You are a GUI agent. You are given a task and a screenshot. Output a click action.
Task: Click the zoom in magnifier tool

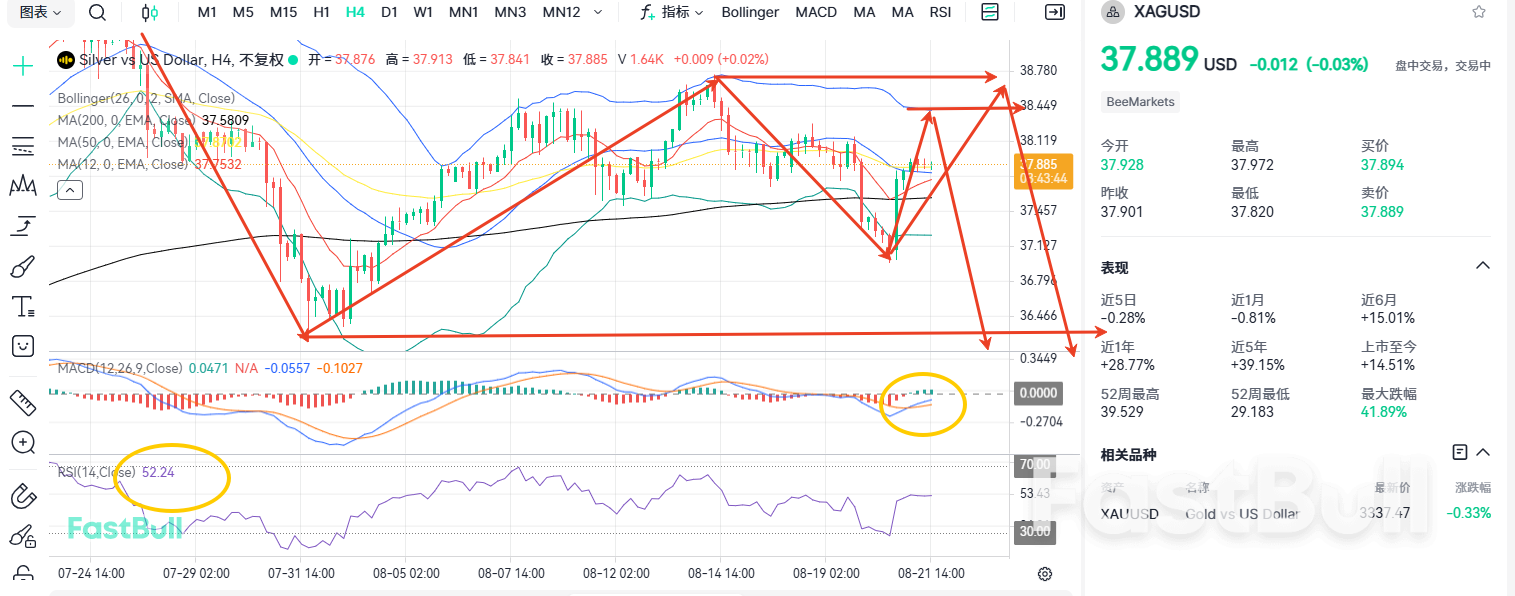click(22, 442)
